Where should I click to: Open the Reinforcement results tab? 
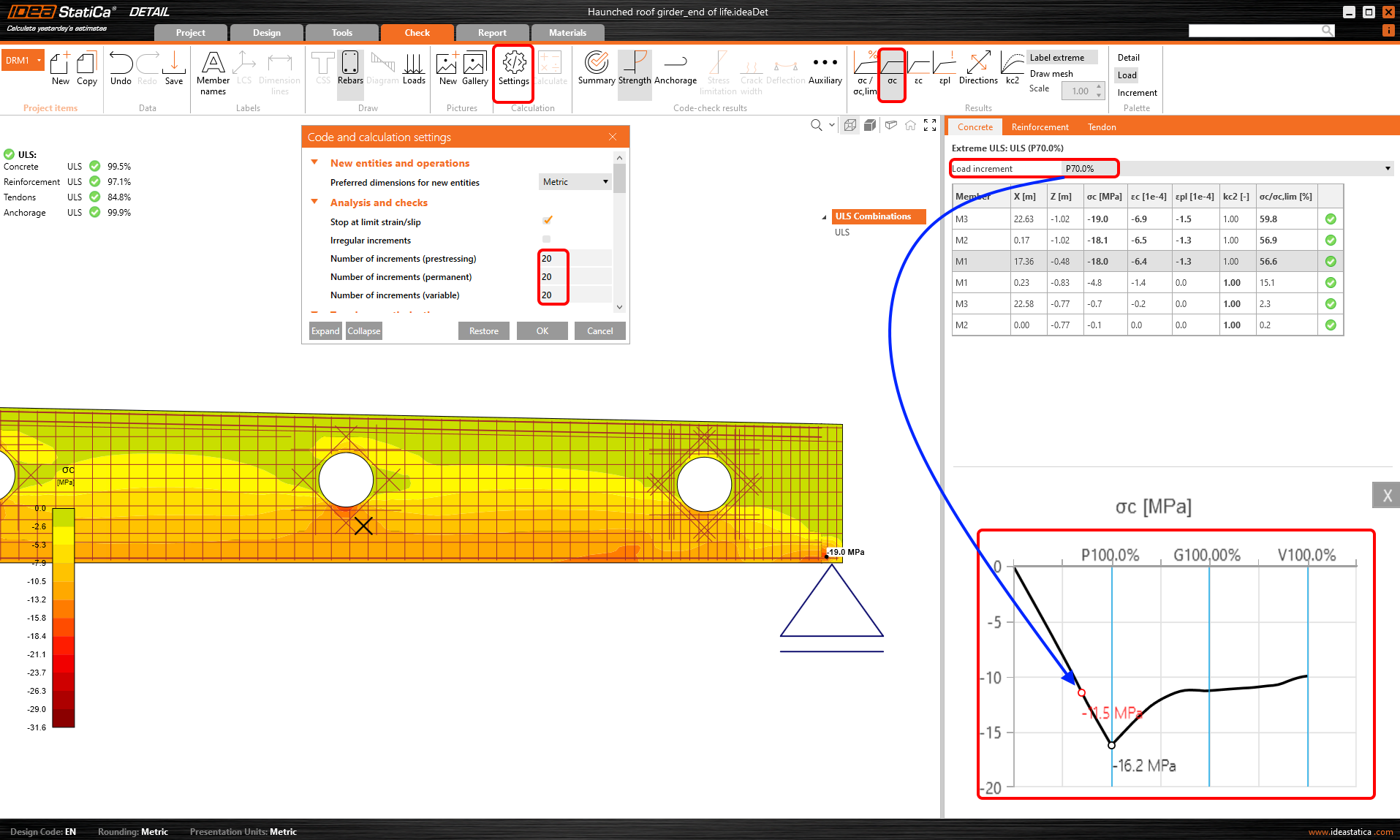coord(1040,127)
